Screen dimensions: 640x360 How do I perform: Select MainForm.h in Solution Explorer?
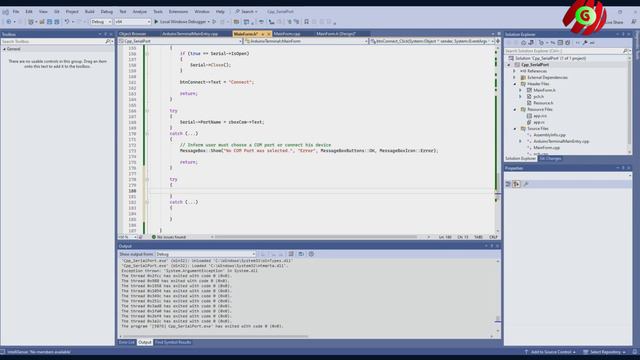544,90
